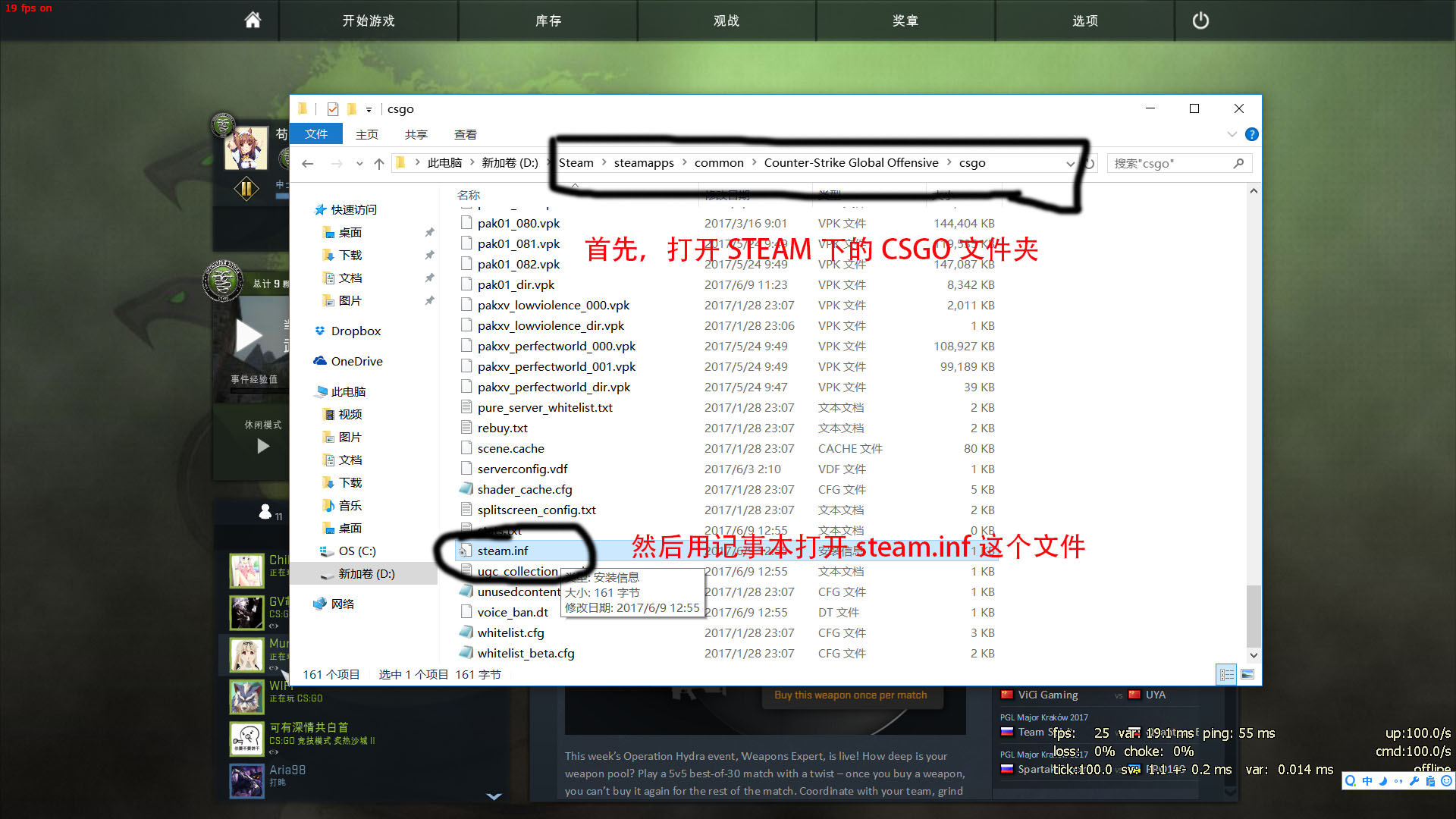The height and width of the screenshot is (819, 1456).
Task: Select 此电脑 in navigation pane
Action: (348, 392)
